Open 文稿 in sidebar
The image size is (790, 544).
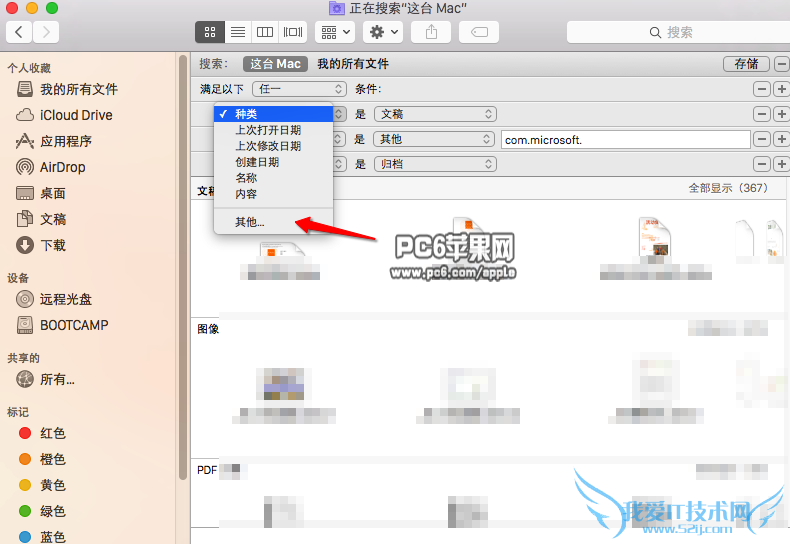tap(41, 219)
